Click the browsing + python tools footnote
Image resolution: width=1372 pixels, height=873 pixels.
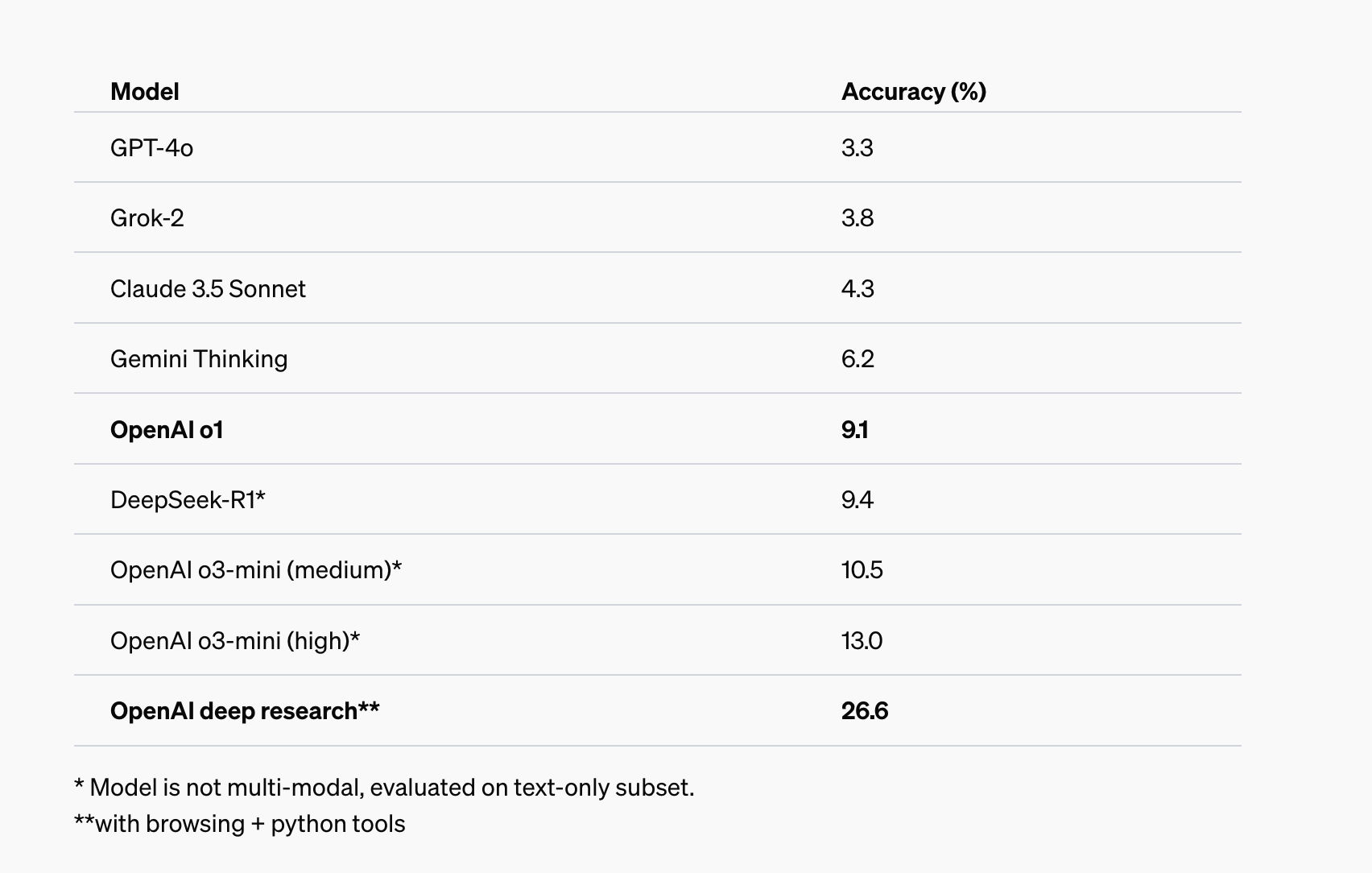(x=240, y=824)
